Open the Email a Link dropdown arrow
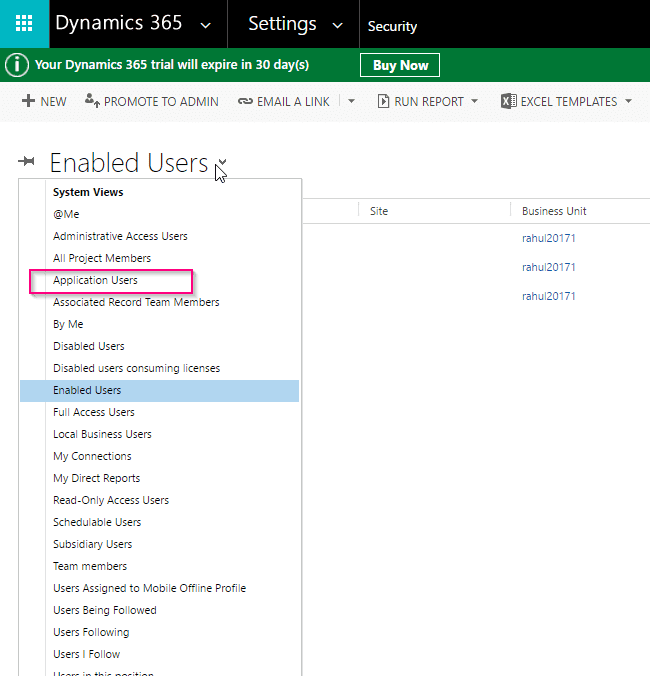This screenshot has width=650, height=676. pos(351,101)
